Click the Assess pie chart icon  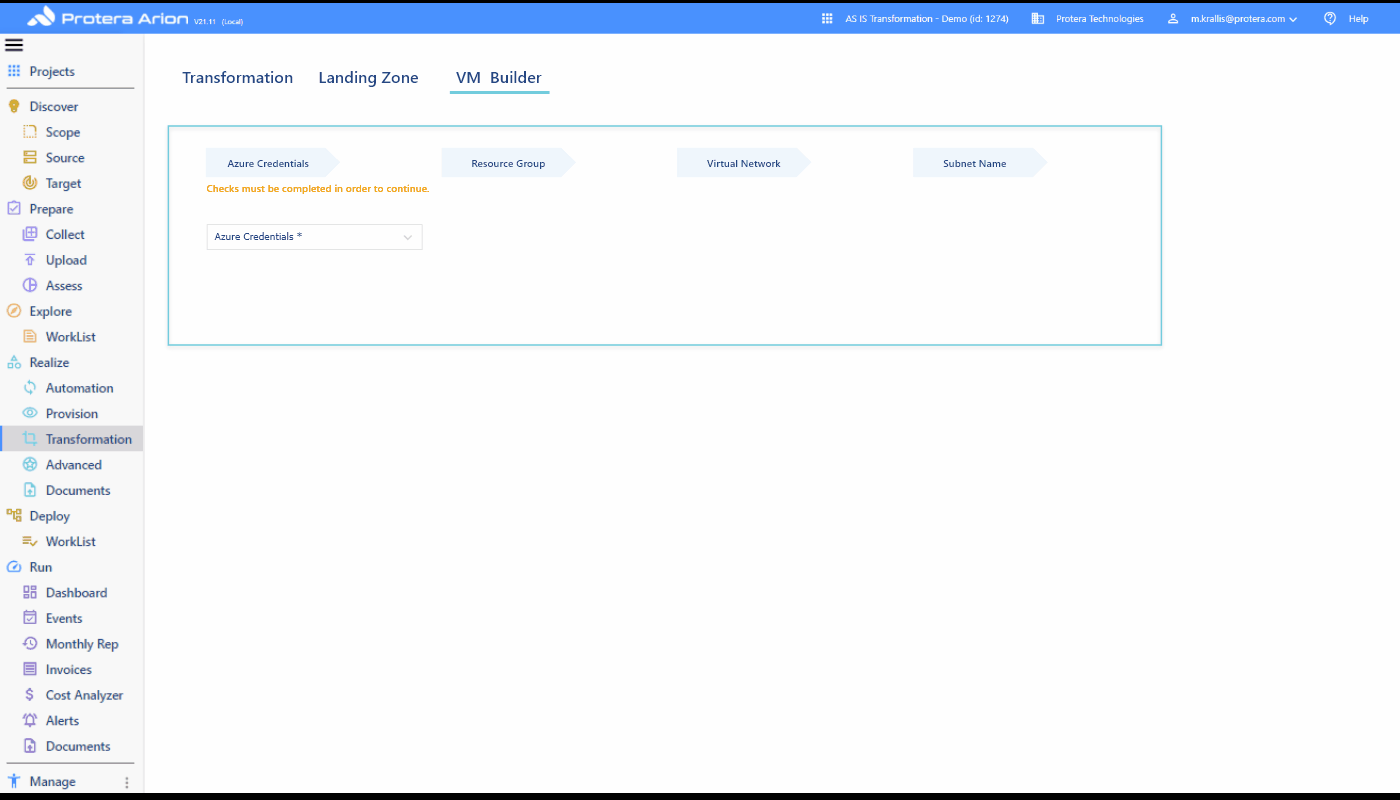pyautogui.click(x=30, y=285)
